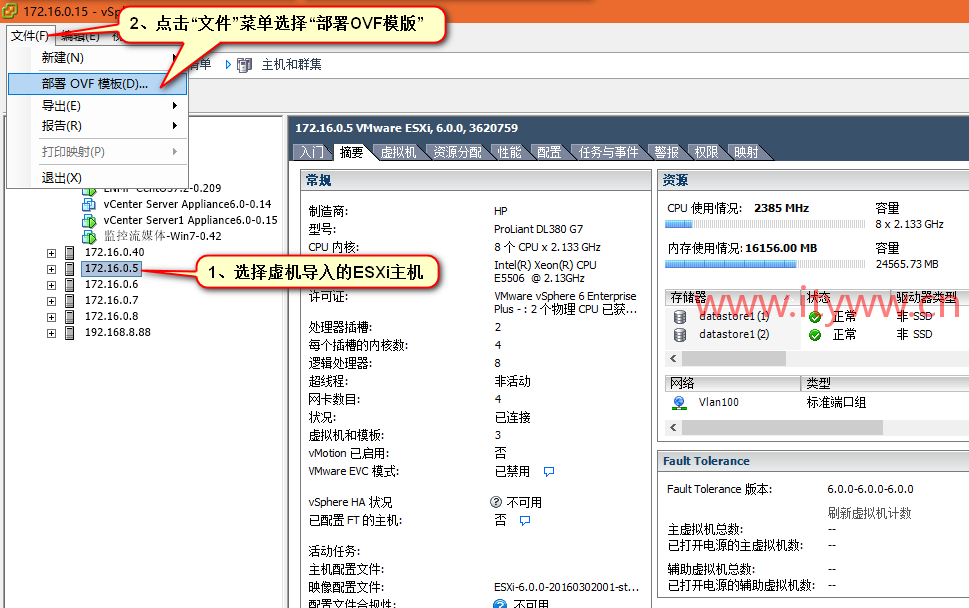
Task: Sort by the 存储器 column header
Action: click(x=733, y=297)
